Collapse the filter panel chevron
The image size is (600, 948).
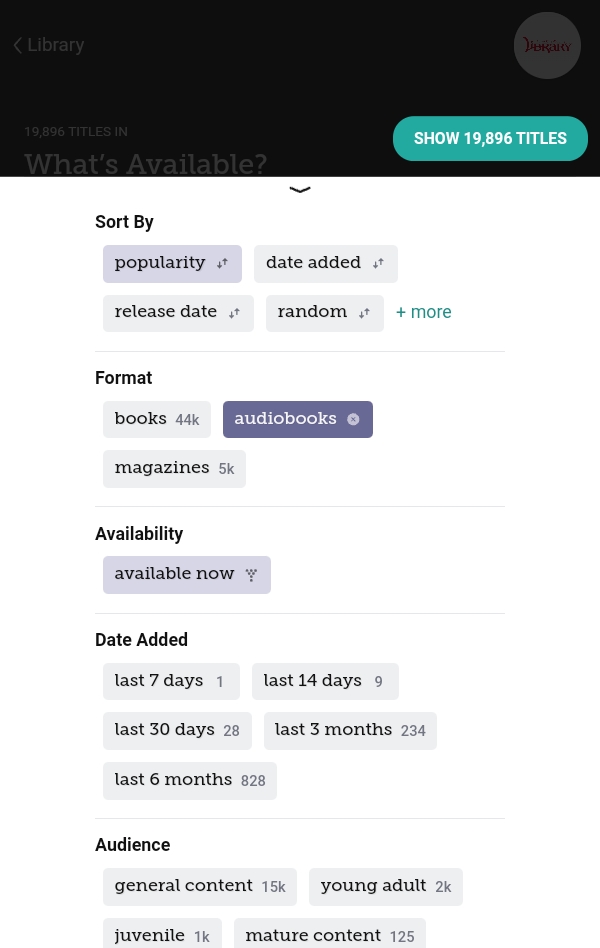point(300,189)
